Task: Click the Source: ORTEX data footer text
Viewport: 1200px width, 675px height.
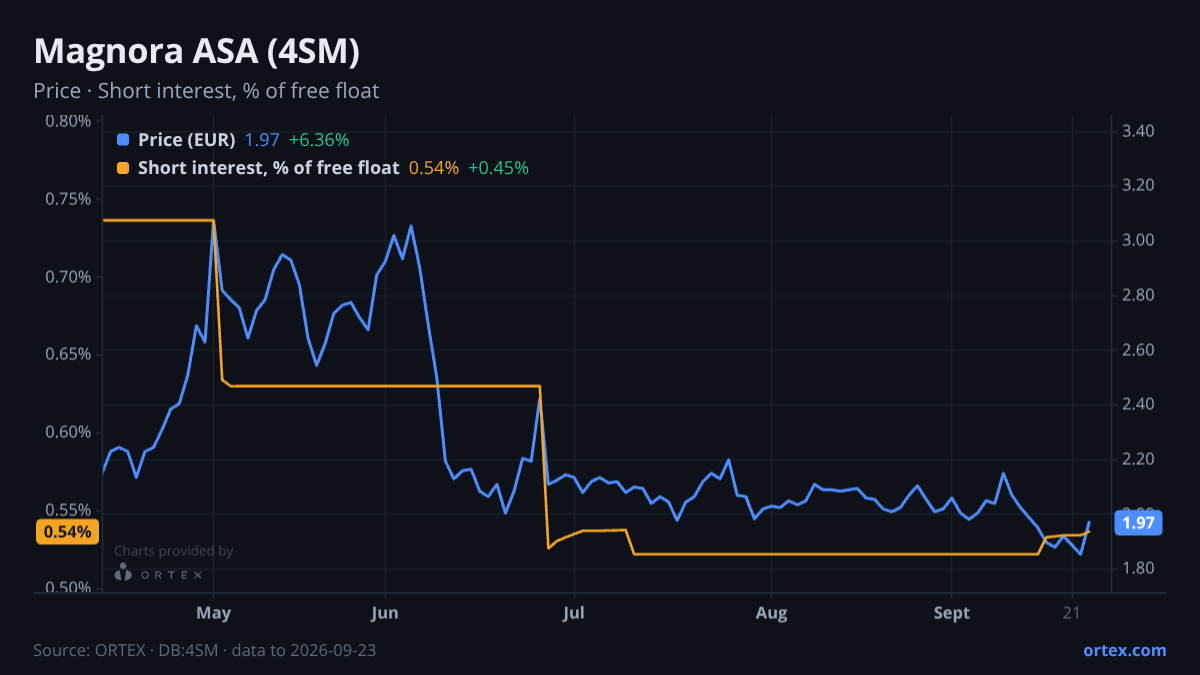Action: click(205, 650)
